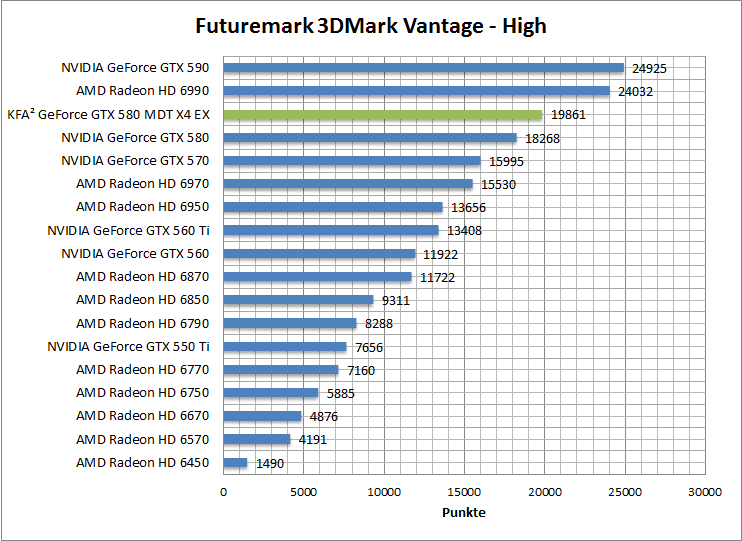Click the Radeon HD 6850 bar
Screen dimensions: 742x541
click(298, 299)
